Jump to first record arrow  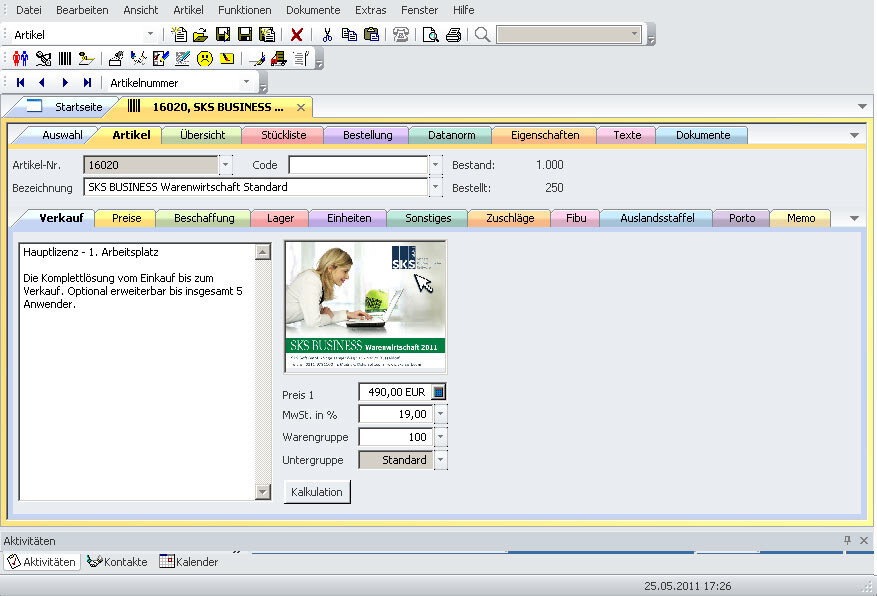pyautogui.click(x=21, y=82)
